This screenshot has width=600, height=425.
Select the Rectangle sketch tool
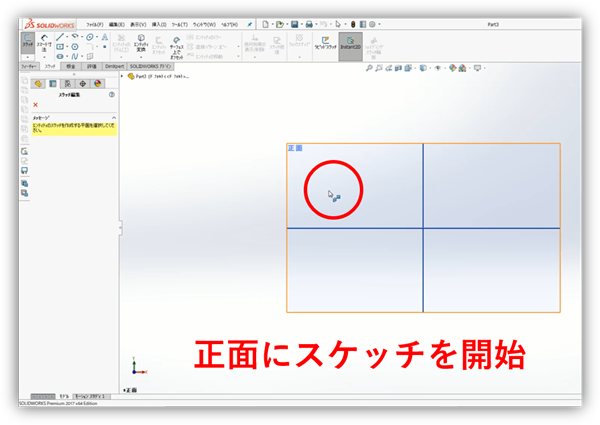[x=60, y=47]
